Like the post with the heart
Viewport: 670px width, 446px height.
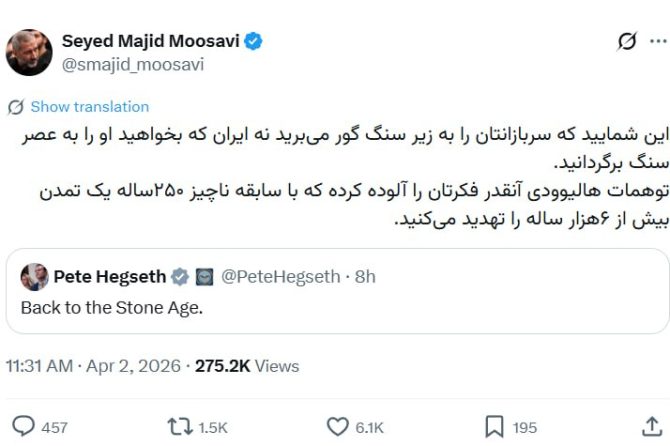[338, 427]
